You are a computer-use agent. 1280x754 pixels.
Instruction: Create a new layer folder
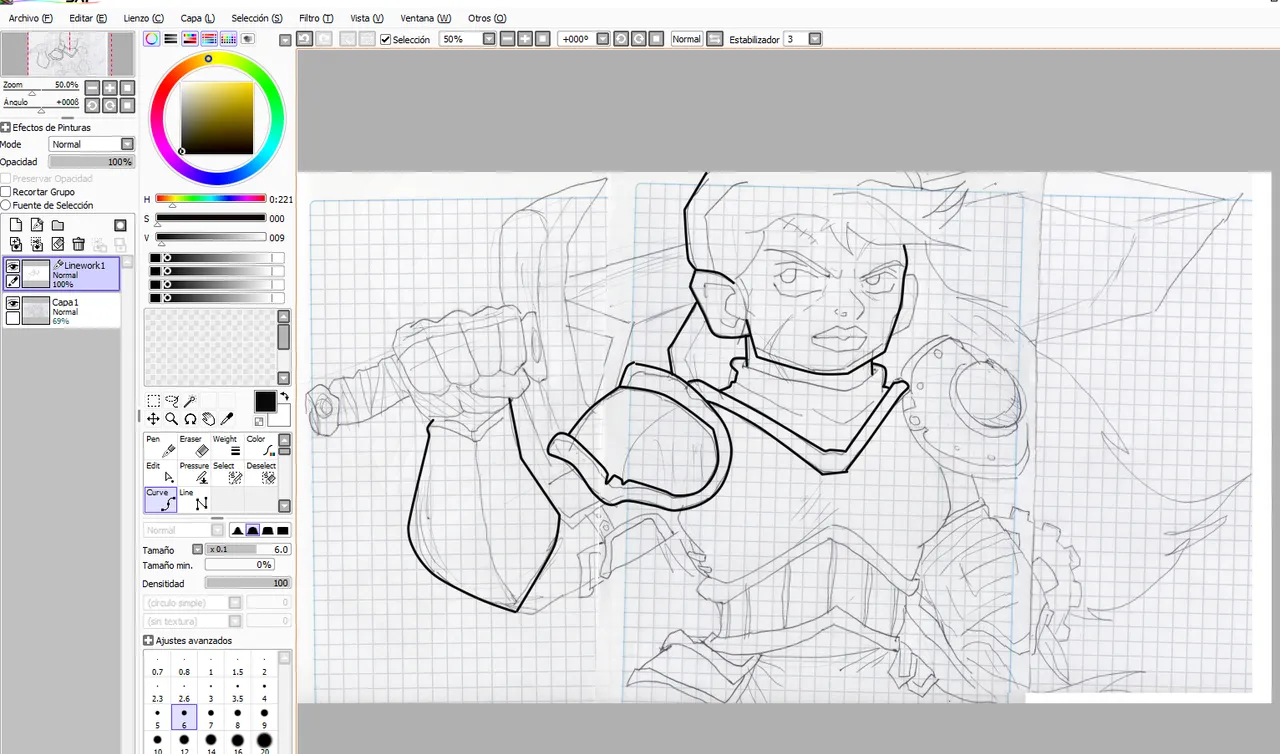57,225
